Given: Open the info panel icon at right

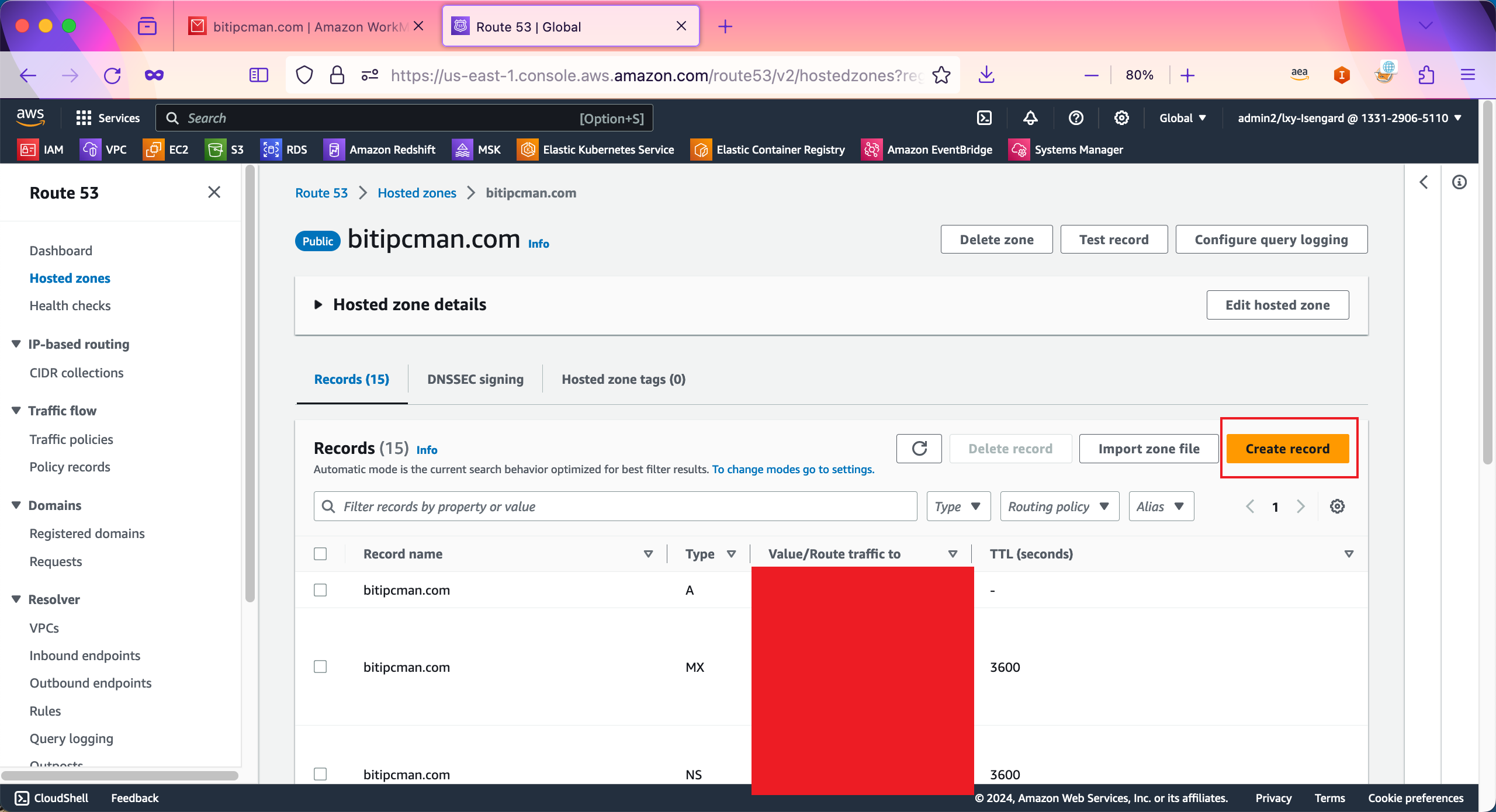Looking at the screenshot, I should click(x=1459, y=182).
